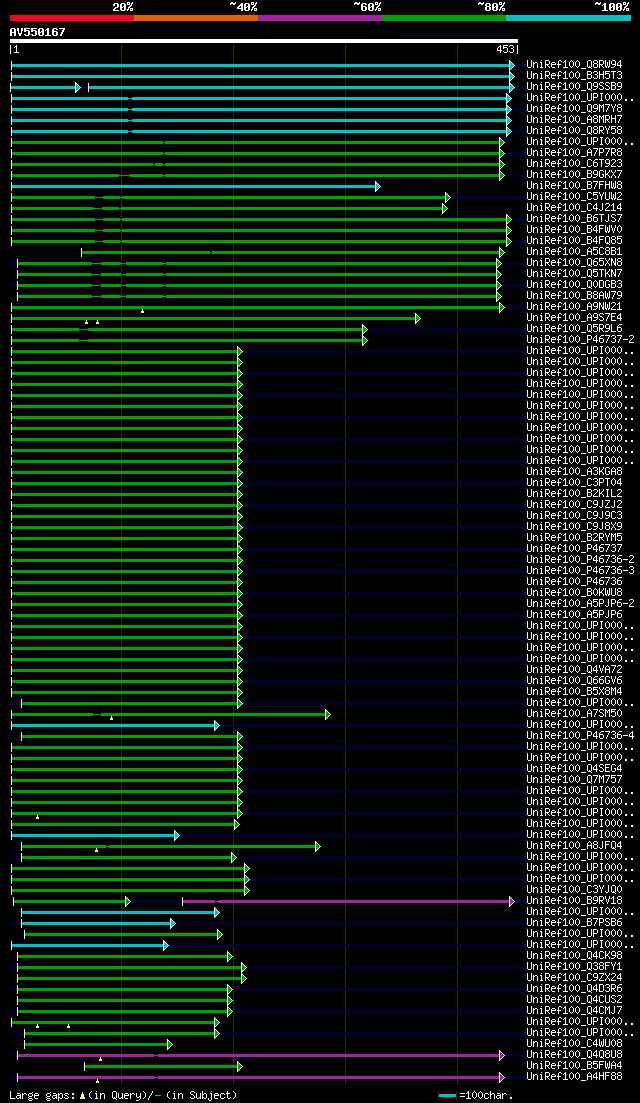Screen dimensions: 640x1103
Task: Select the UniRef100_A7P7R8 label
Action: pos(574,153)
